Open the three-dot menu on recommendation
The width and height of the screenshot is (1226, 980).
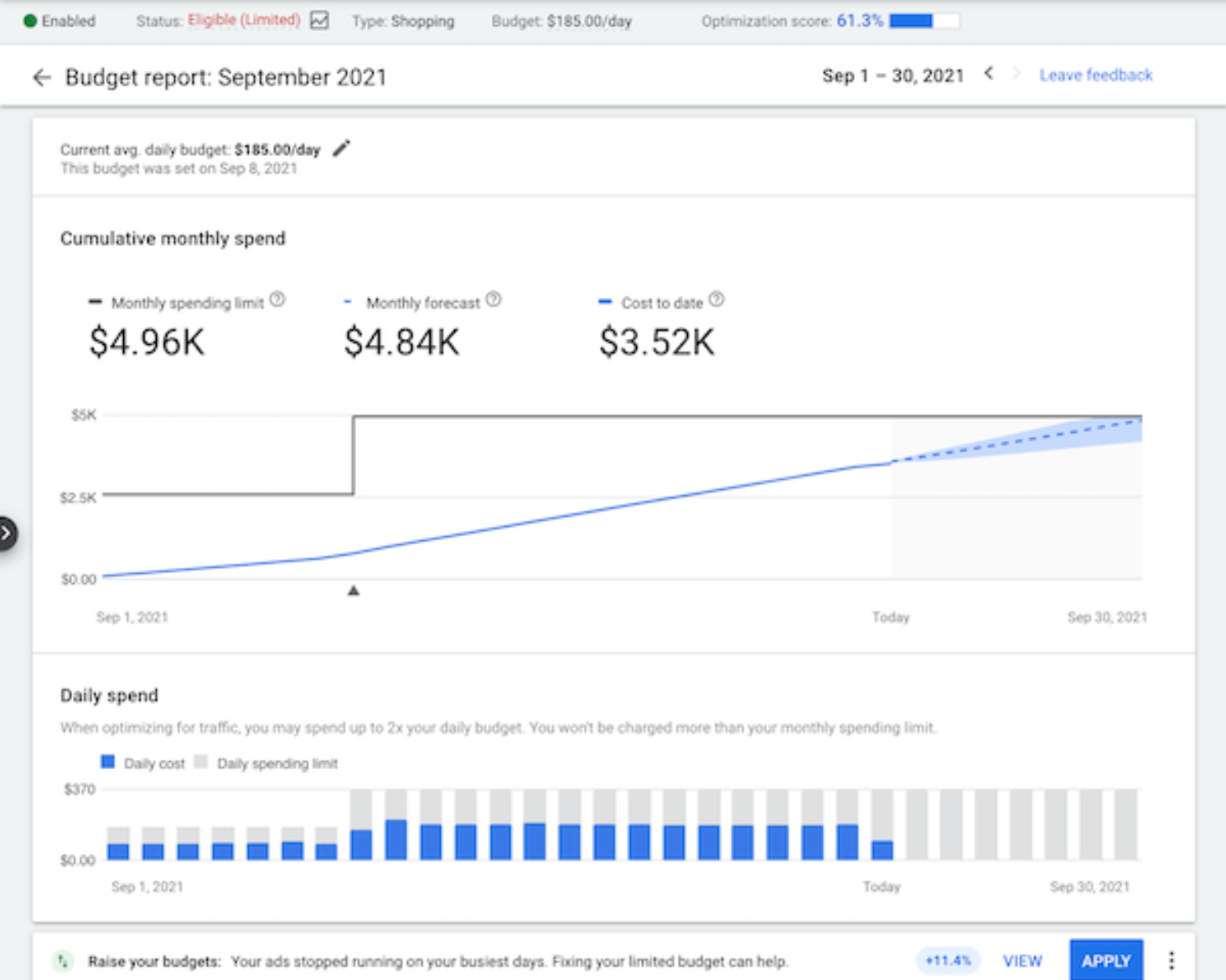(1171, 960)
